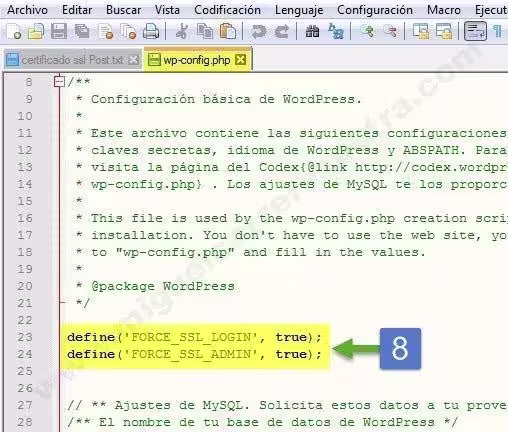This screenshot has height=432, width=508.
Task: Collapse the comment block fold at line 8
Action: 59,82
